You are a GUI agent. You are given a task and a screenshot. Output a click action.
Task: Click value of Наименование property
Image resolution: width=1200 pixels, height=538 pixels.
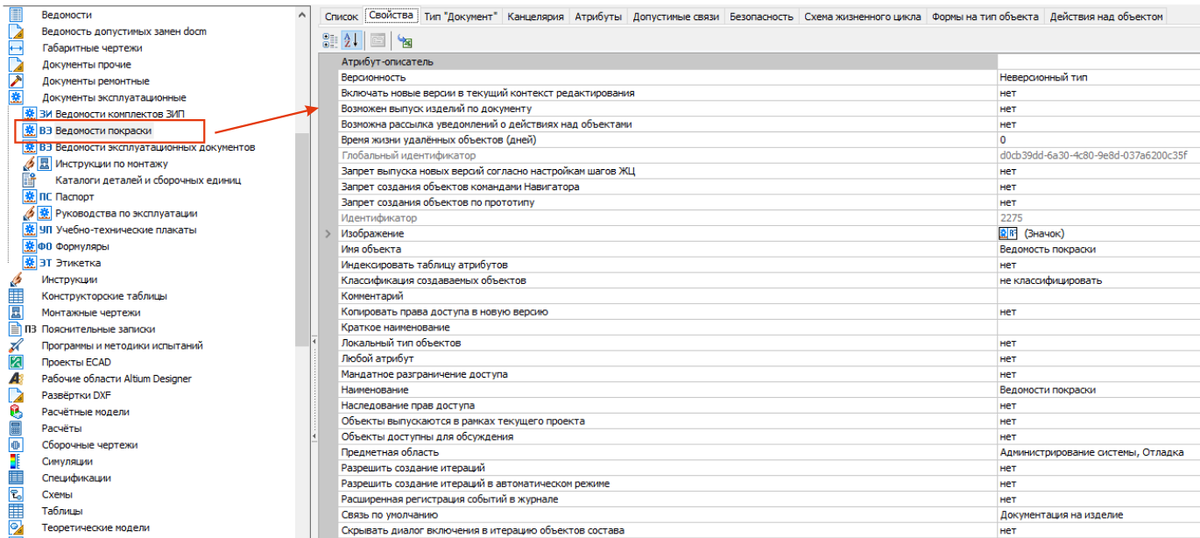tap(1098, 390)
